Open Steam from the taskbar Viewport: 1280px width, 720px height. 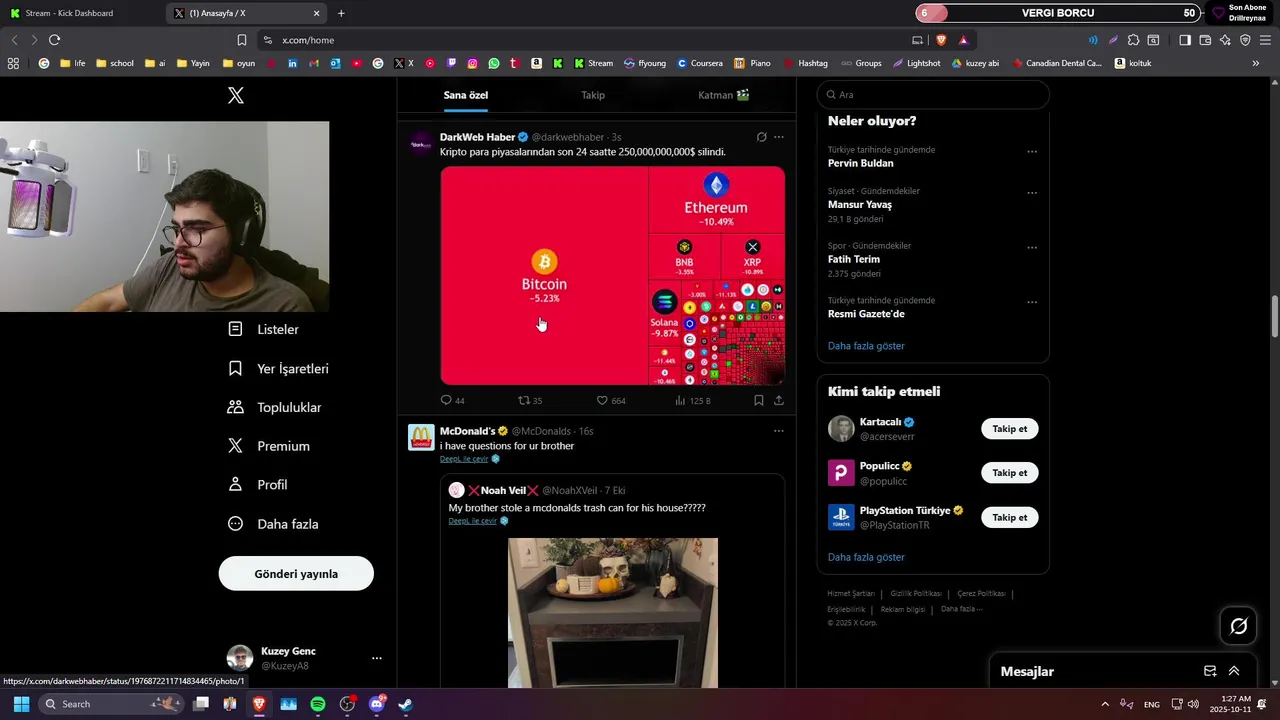pos(405,704)
